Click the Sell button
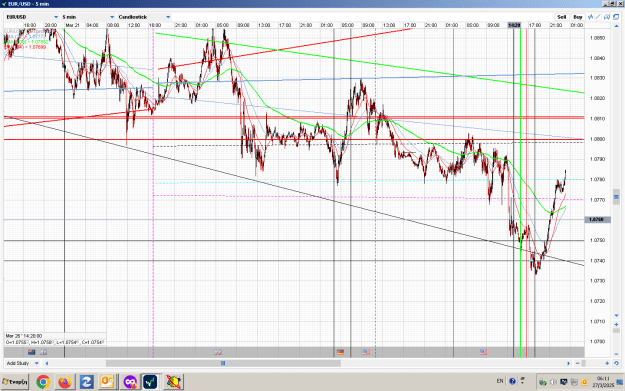 (x=561, y=17)
